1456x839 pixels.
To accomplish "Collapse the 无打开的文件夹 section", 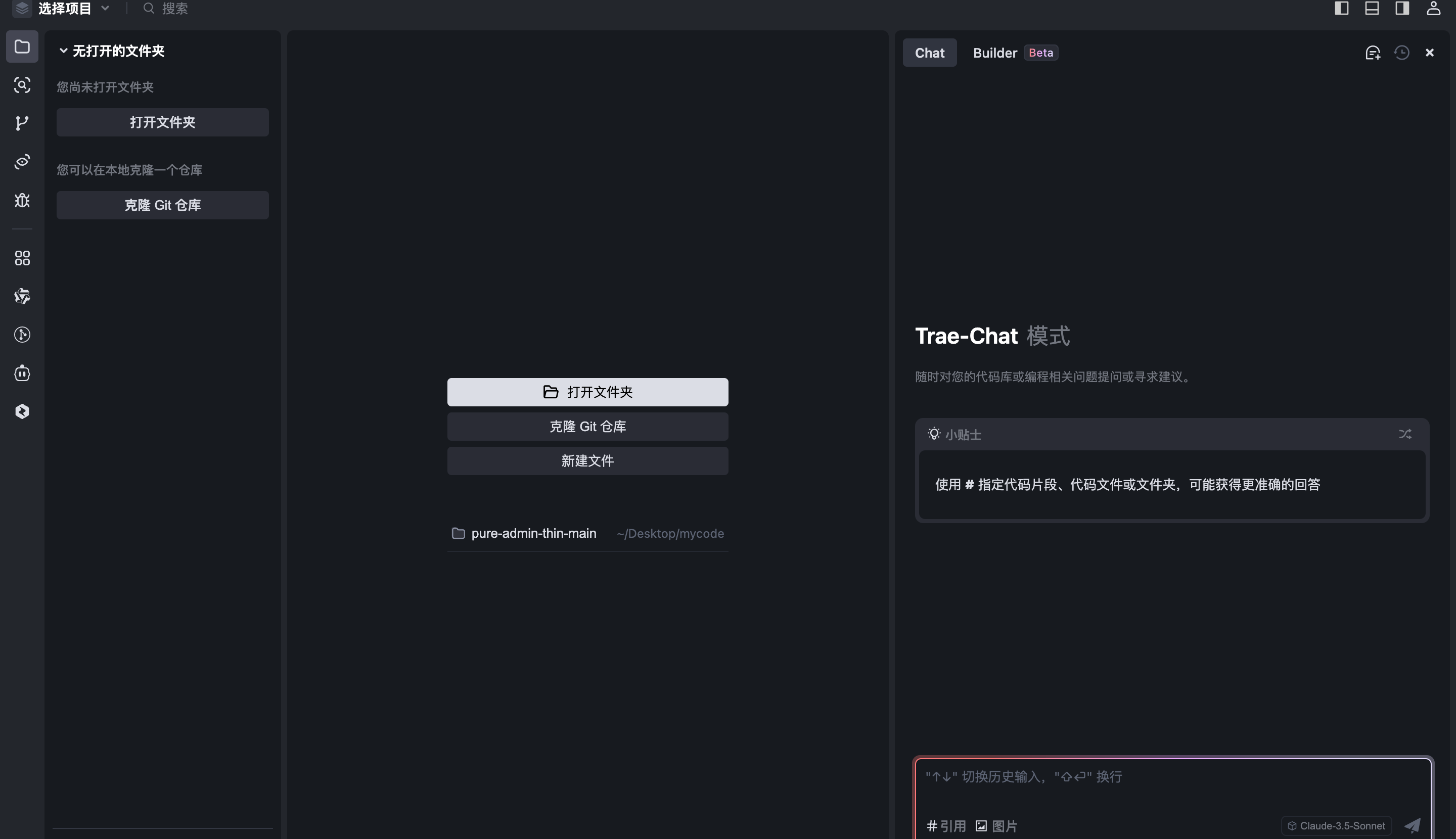I will click(x=112, y=51).
